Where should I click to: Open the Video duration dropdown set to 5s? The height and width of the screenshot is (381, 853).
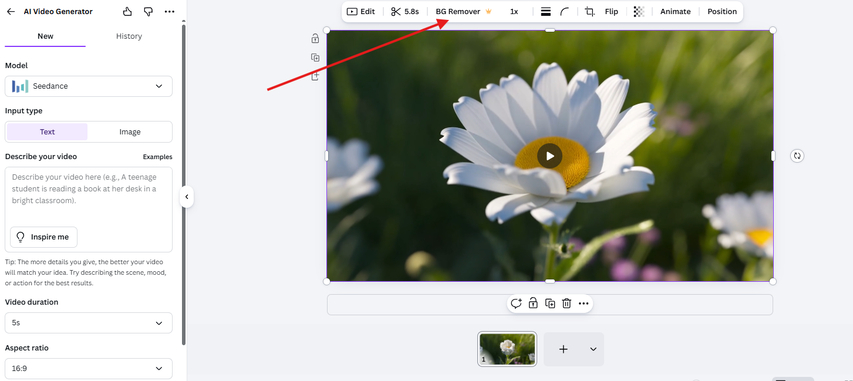(x=89, y=323)
